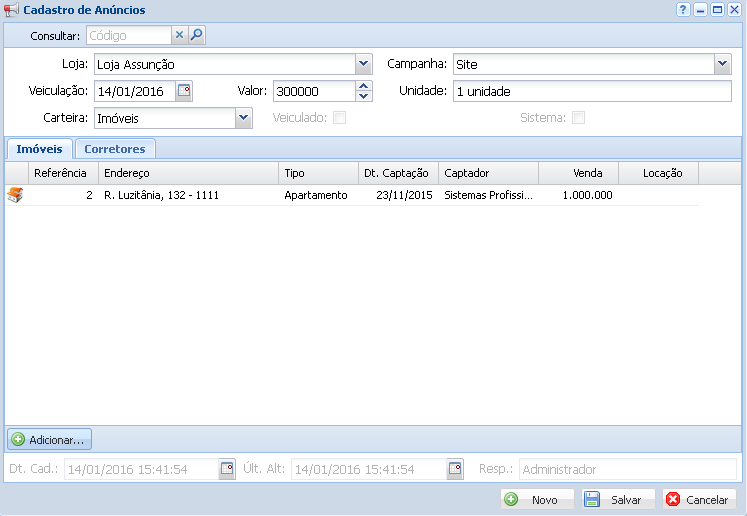Viewport: 747px width, 516px height.
Task: Click the book icon in the property row
Action: (15, 195)
